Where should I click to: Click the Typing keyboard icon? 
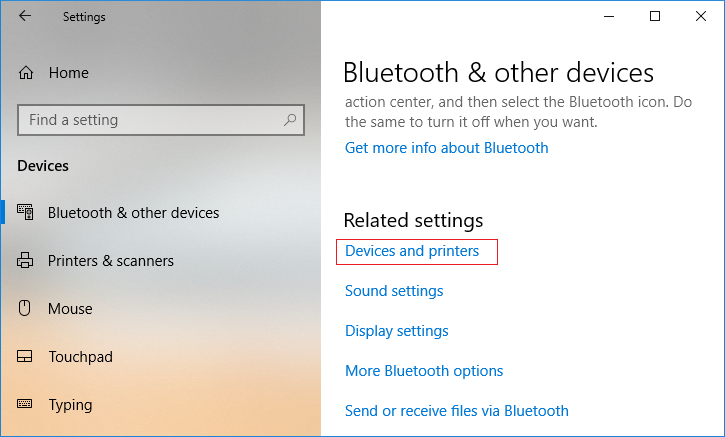click(x=26, y=405)
